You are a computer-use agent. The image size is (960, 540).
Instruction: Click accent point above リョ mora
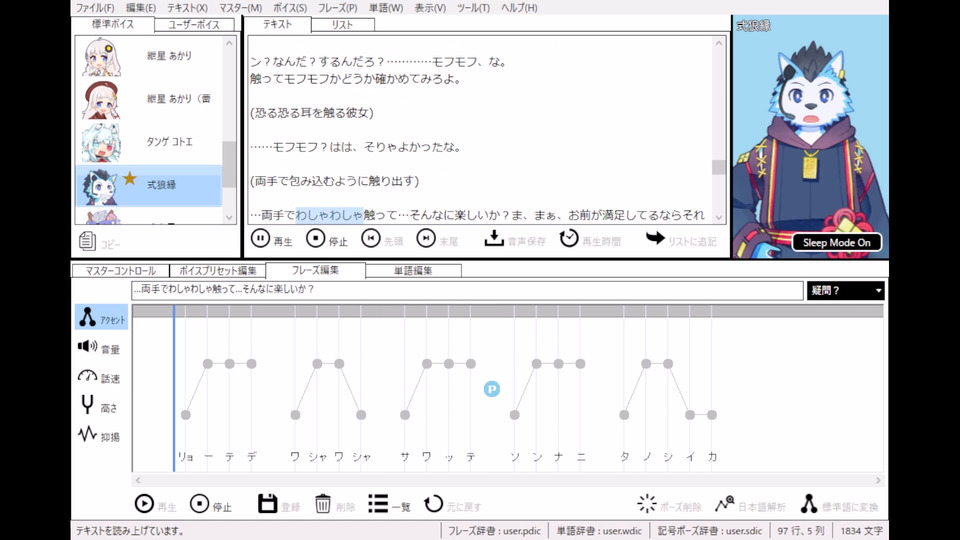click(x=186, y=415)
